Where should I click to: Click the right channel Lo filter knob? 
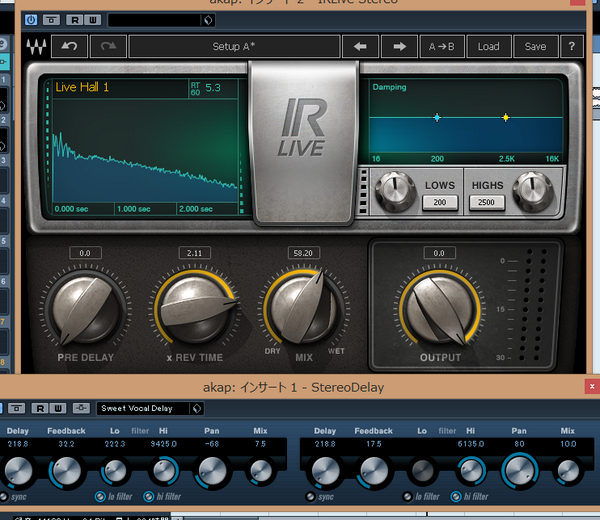click(x=422, y=471)
